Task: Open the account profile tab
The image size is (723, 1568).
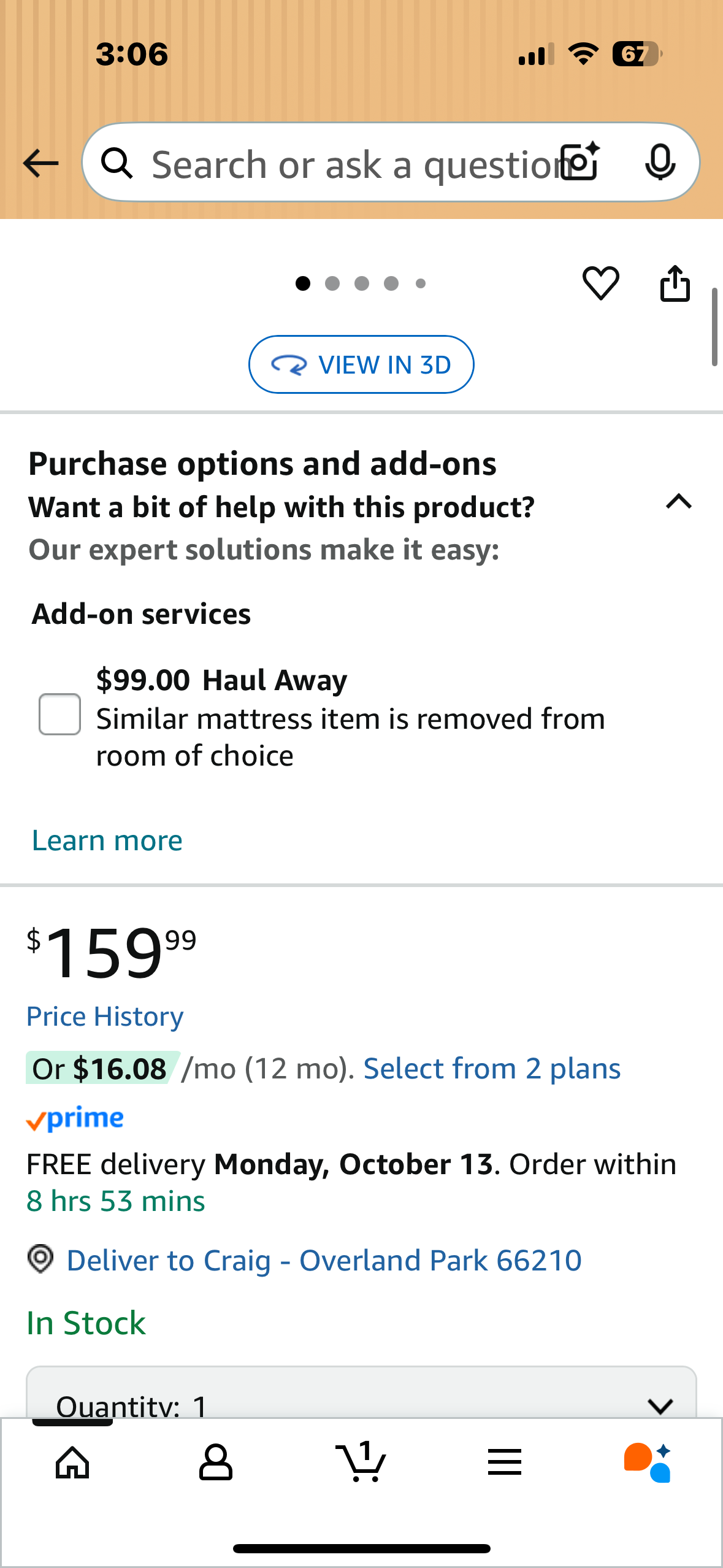Action: click(x=216, y=1462)
